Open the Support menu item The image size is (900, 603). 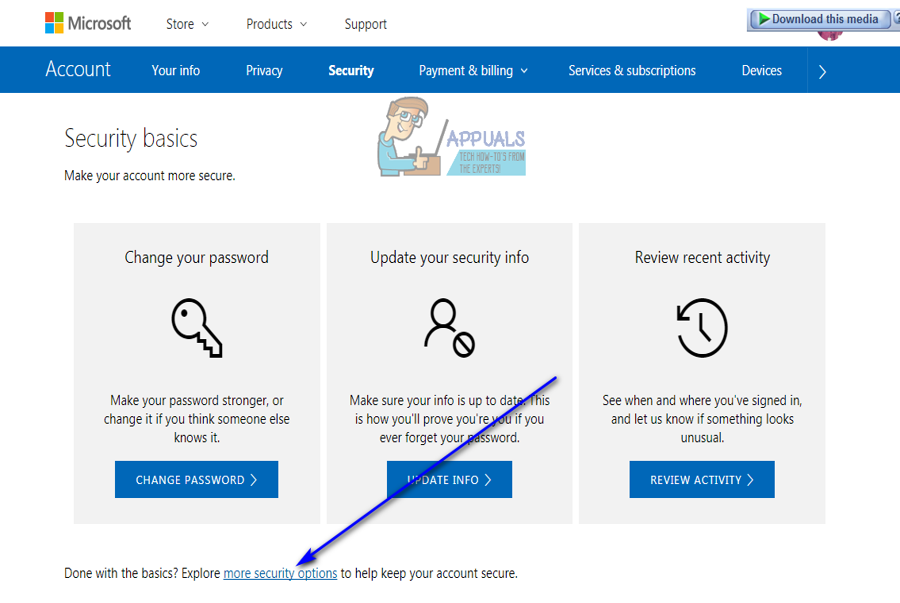pyautogui.click(x=365, y=24)
